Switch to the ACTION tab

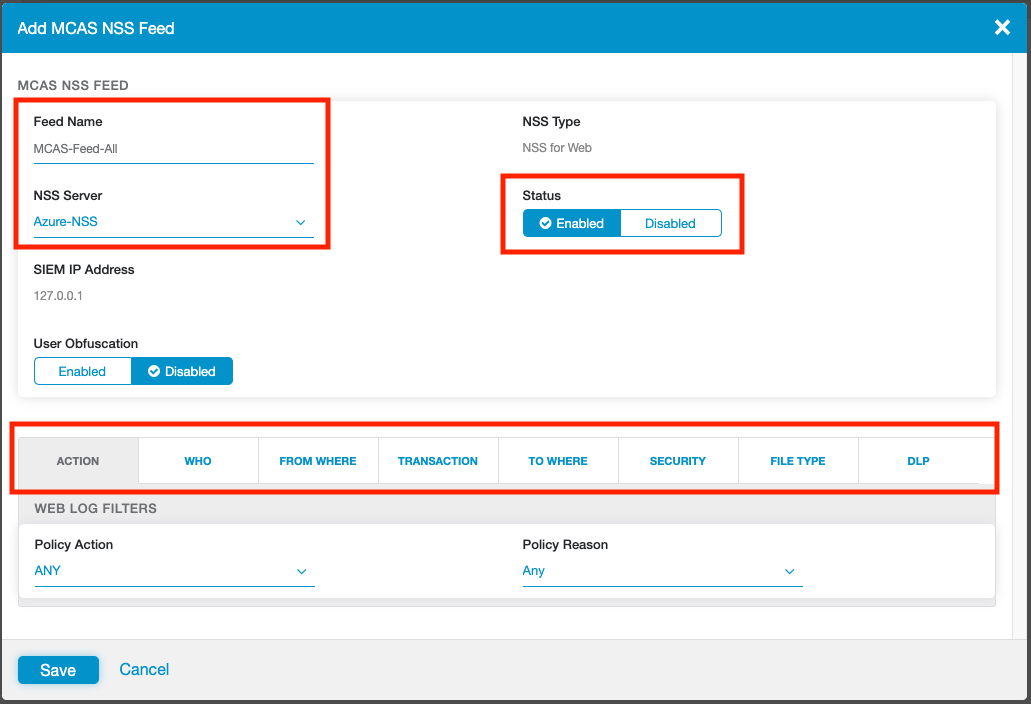coord(78,461)
